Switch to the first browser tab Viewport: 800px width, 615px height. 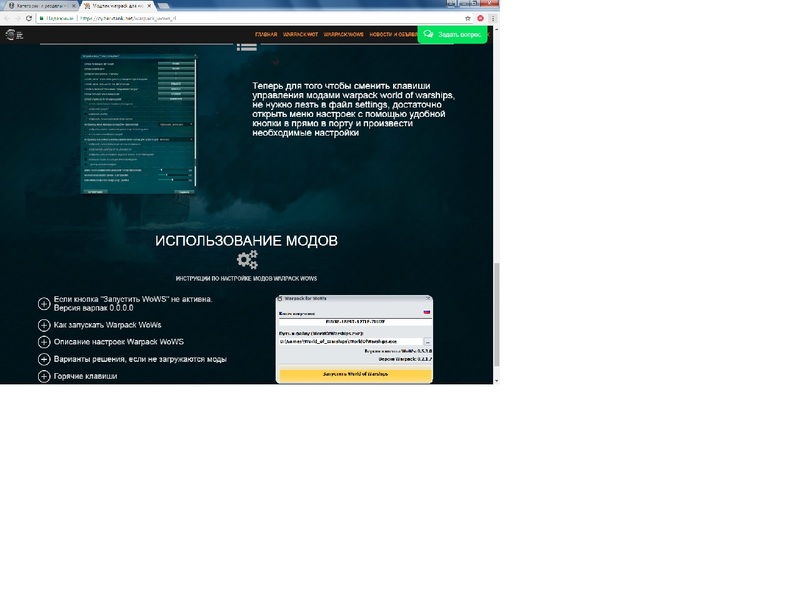click(38, 5)
